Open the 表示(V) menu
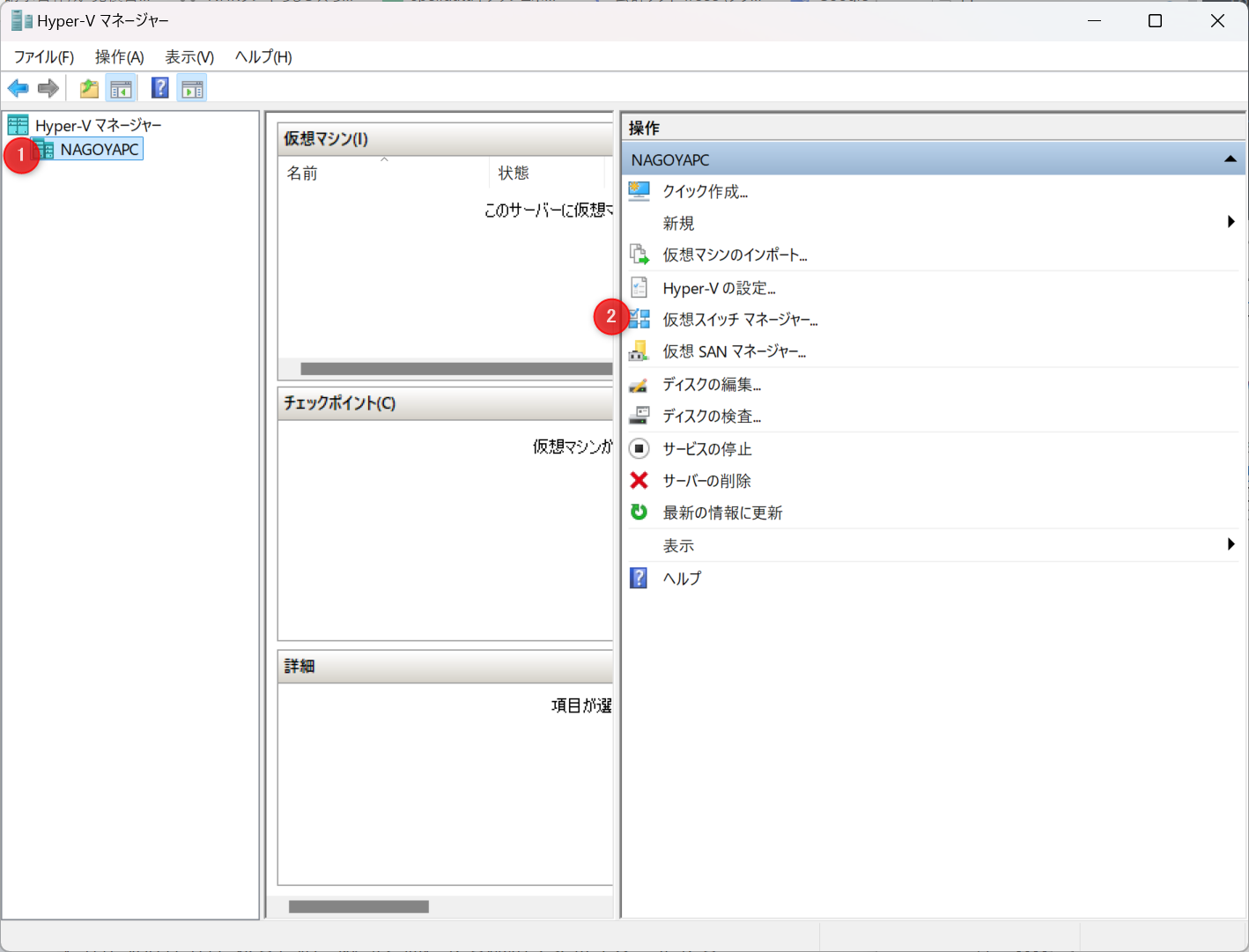The image size is (1249, 952). 189,57
